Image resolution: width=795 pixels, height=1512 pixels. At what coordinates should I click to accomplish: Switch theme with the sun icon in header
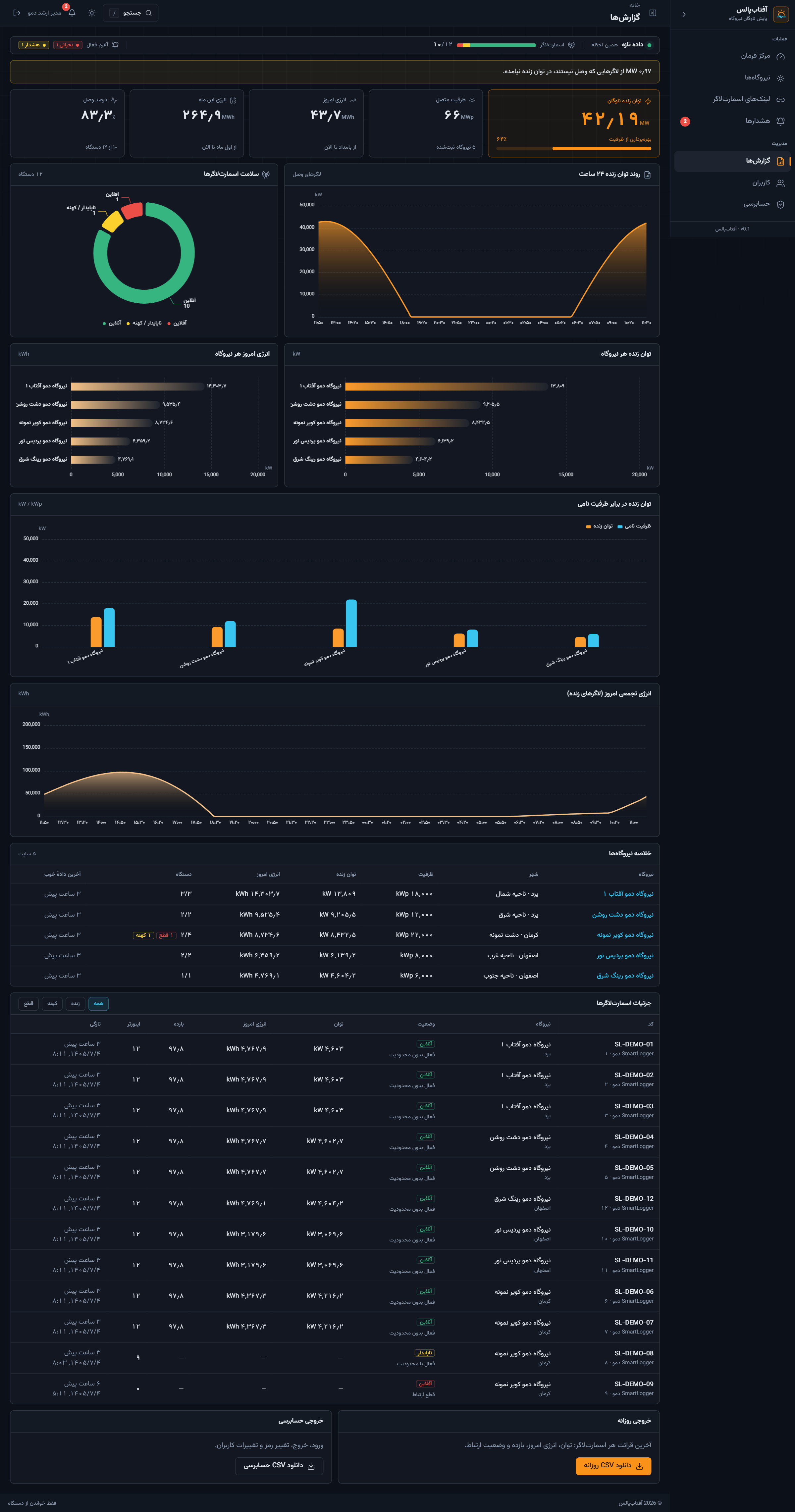(92, 13)
